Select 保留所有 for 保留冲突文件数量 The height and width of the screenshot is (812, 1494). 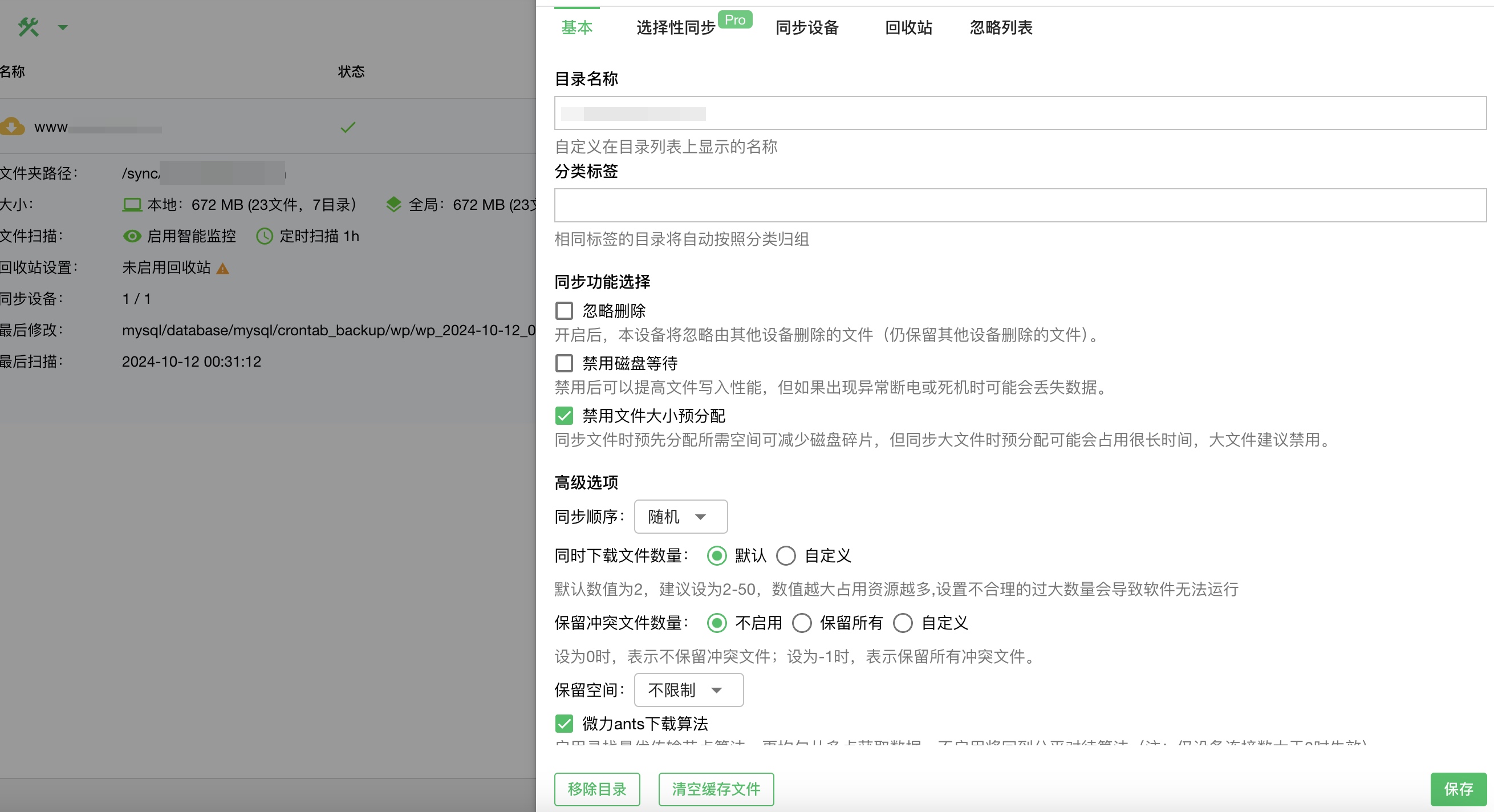[x=802, y=623]
